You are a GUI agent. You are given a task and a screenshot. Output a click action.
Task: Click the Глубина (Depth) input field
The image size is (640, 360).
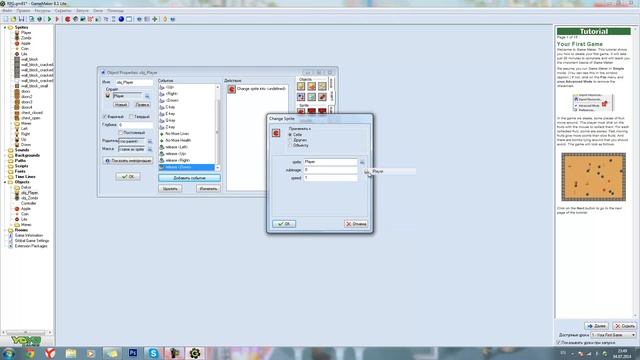tap(136, 125)
